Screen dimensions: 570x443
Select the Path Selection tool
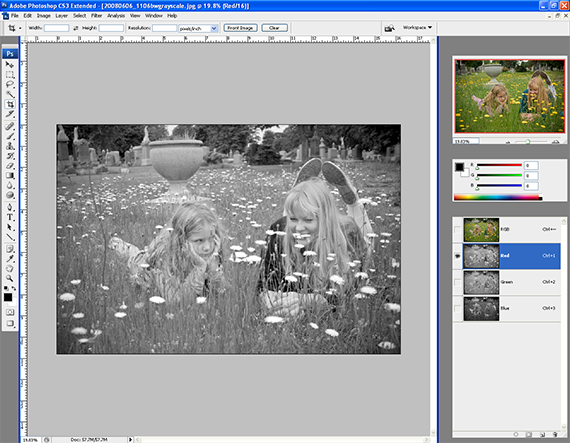[10, 227]
